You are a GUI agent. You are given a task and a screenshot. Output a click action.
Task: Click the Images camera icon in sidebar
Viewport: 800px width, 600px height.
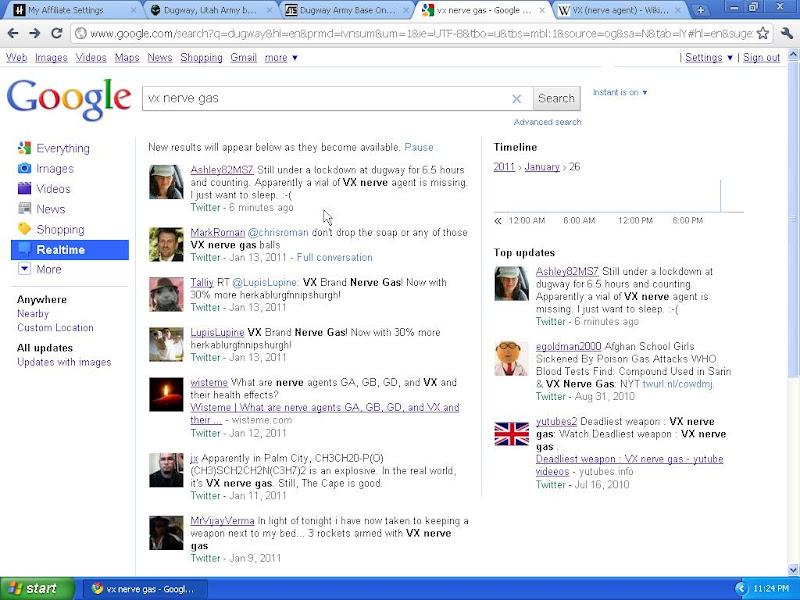click(x=24, y=168)
